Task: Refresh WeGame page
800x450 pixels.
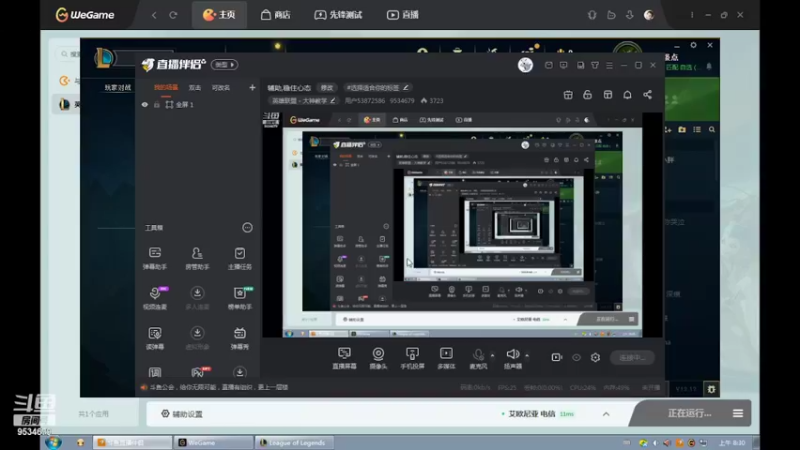Action: [173, 15]
